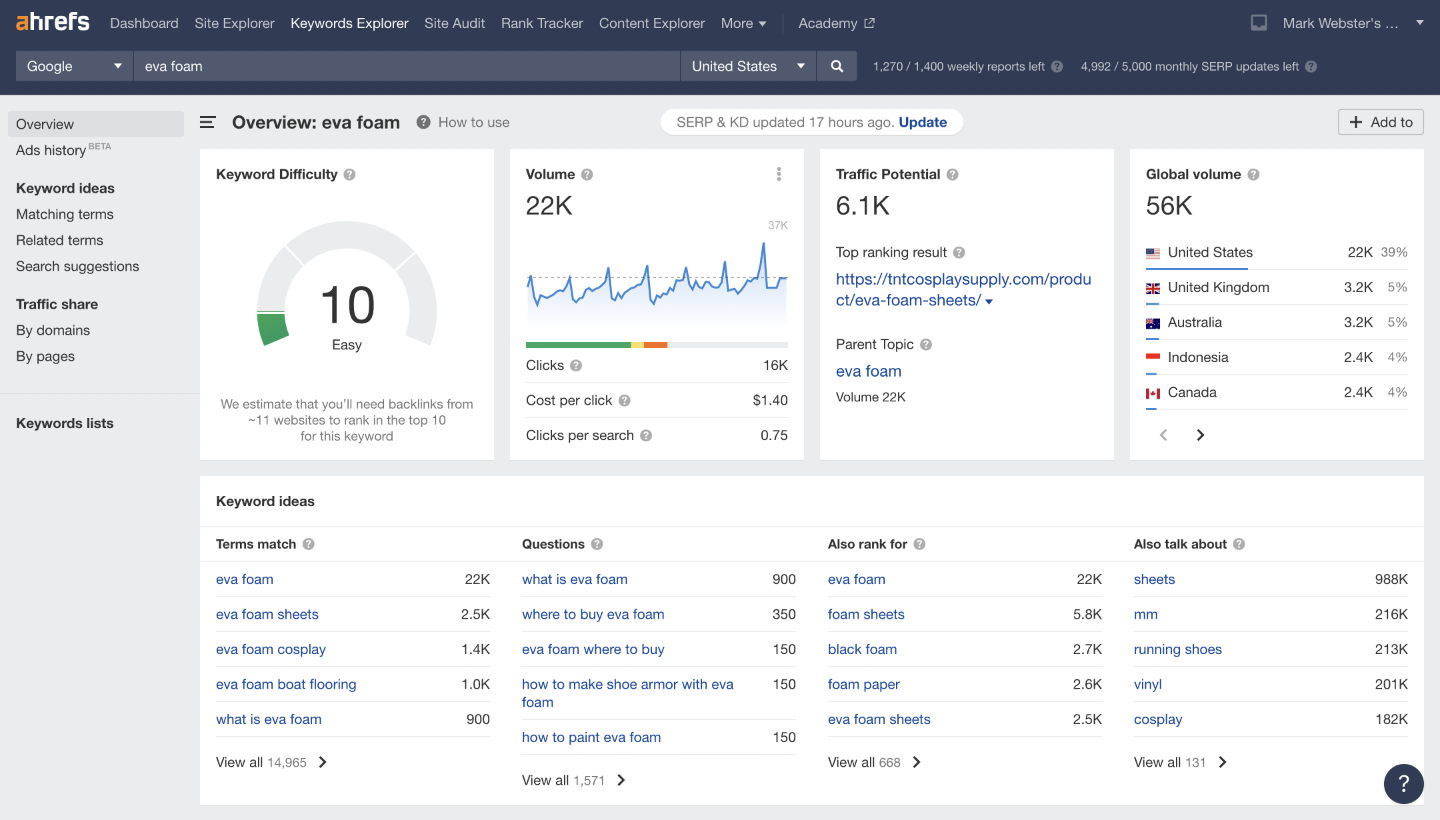Click United Kingdom row in Global volume

point(1276,287)
